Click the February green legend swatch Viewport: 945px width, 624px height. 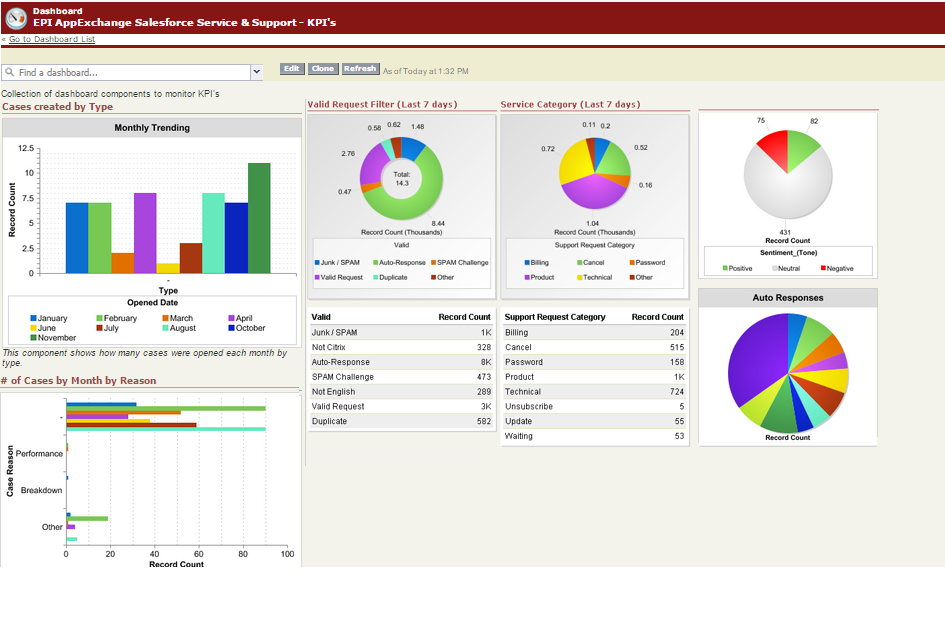click(99, 318)
